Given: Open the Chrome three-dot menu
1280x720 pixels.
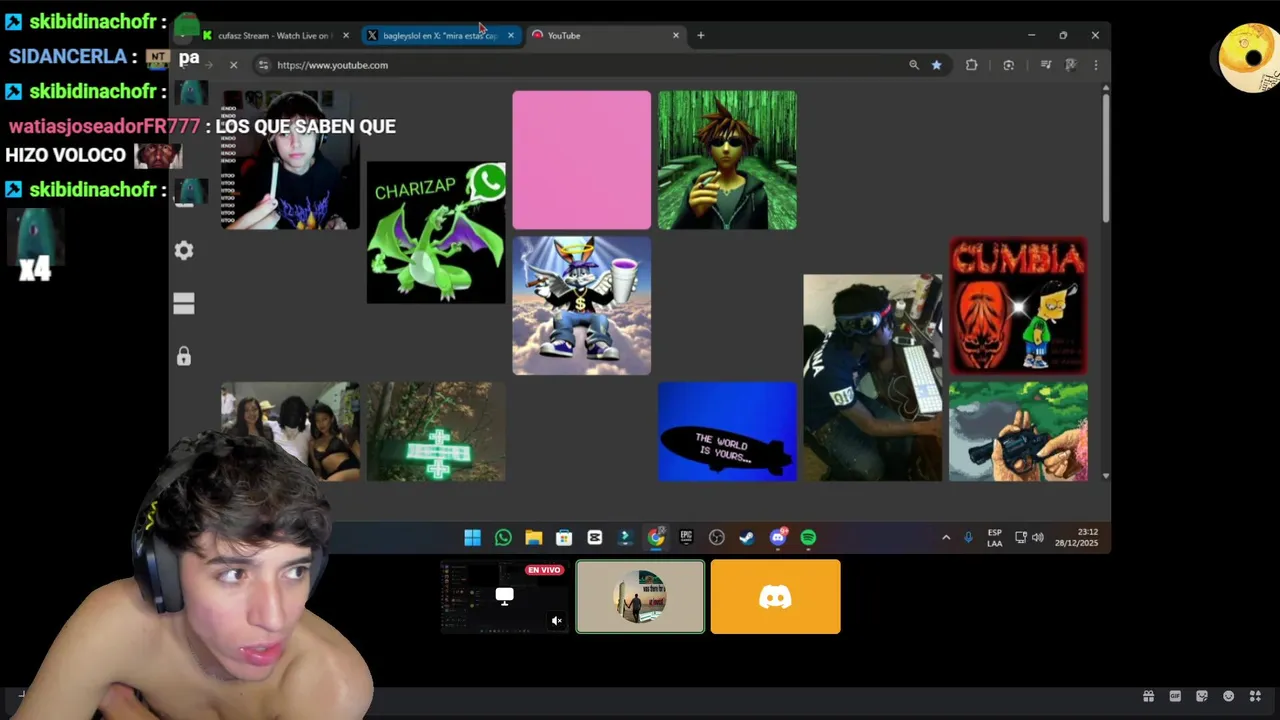Looking at the screenshot, I should 1096,65.
